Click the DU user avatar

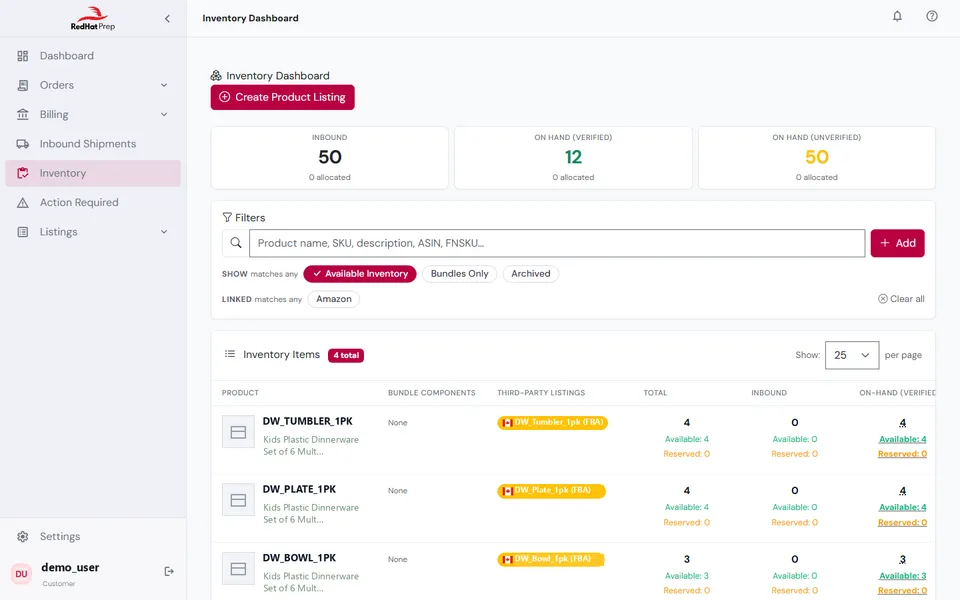21,574
